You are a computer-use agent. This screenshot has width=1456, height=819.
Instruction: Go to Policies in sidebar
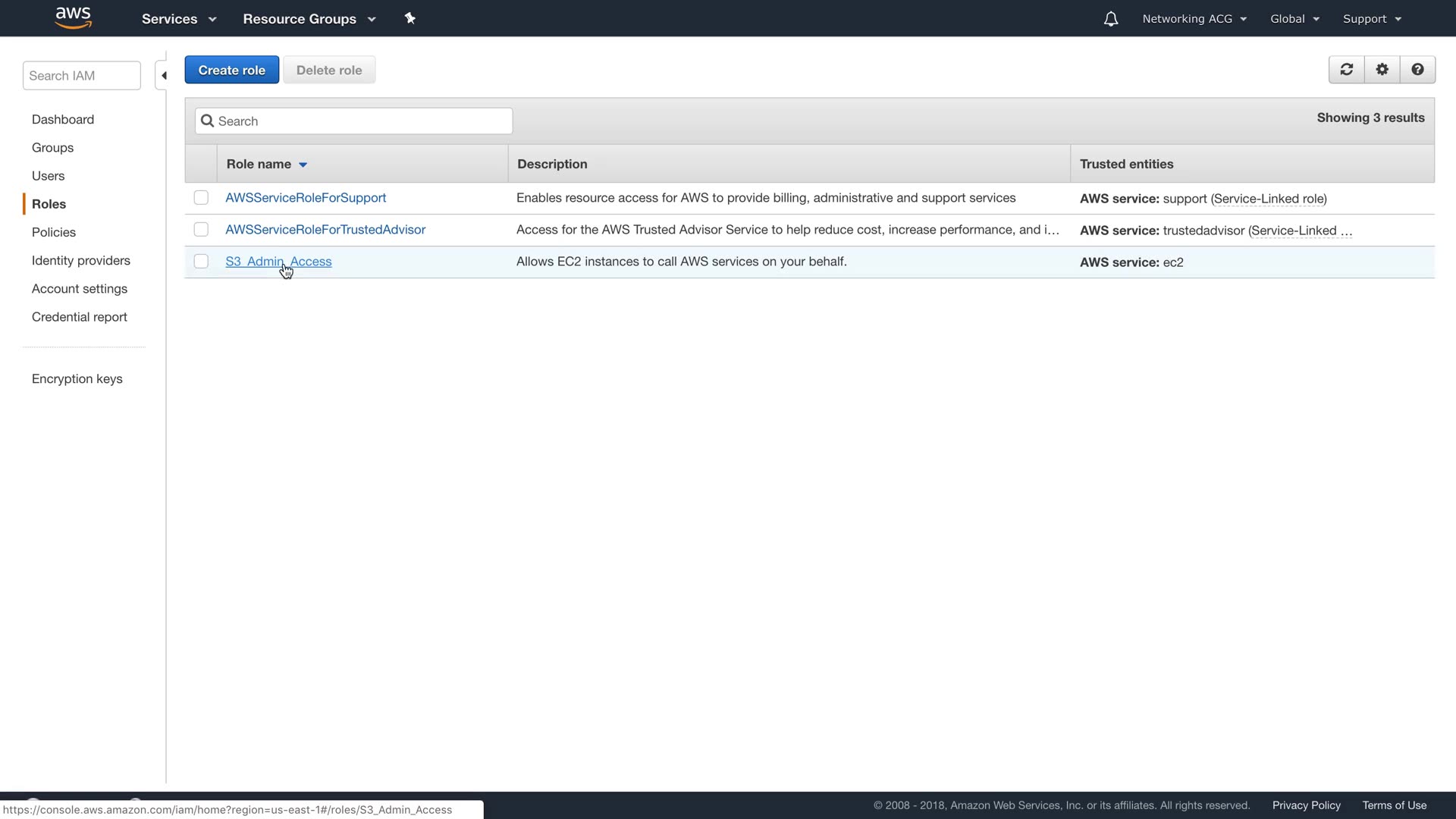(x=54, y=232)
